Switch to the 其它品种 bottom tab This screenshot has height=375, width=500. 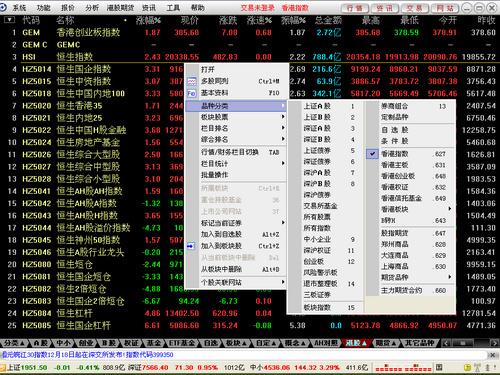(x=419, y=343)
